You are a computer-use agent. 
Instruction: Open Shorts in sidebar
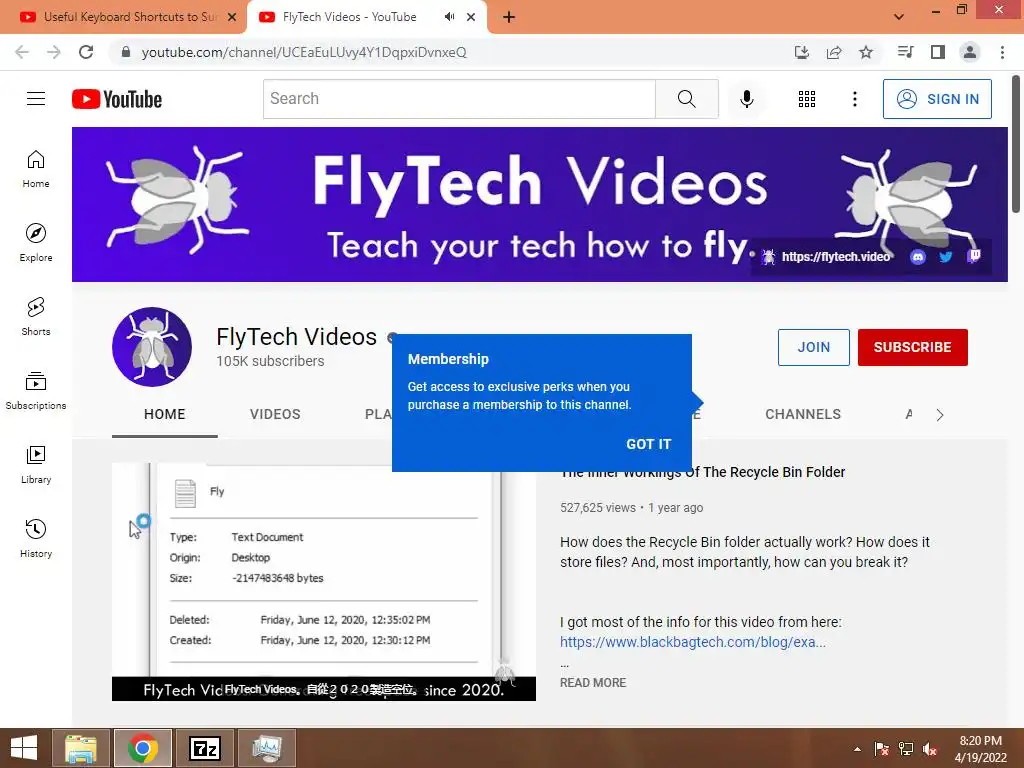click(36, 317)
